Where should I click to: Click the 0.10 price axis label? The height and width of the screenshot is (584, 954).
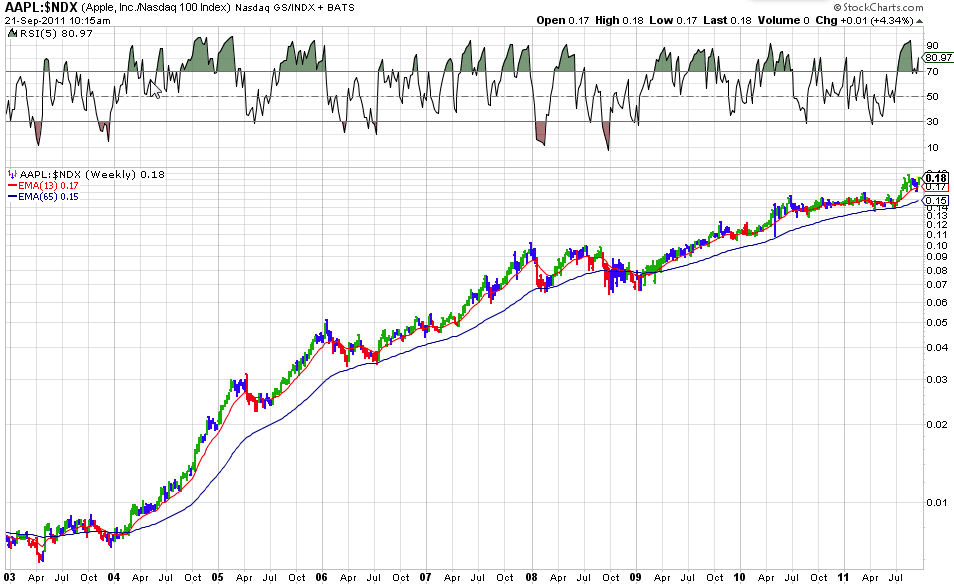pyautogui.click(x=937, y=246)
